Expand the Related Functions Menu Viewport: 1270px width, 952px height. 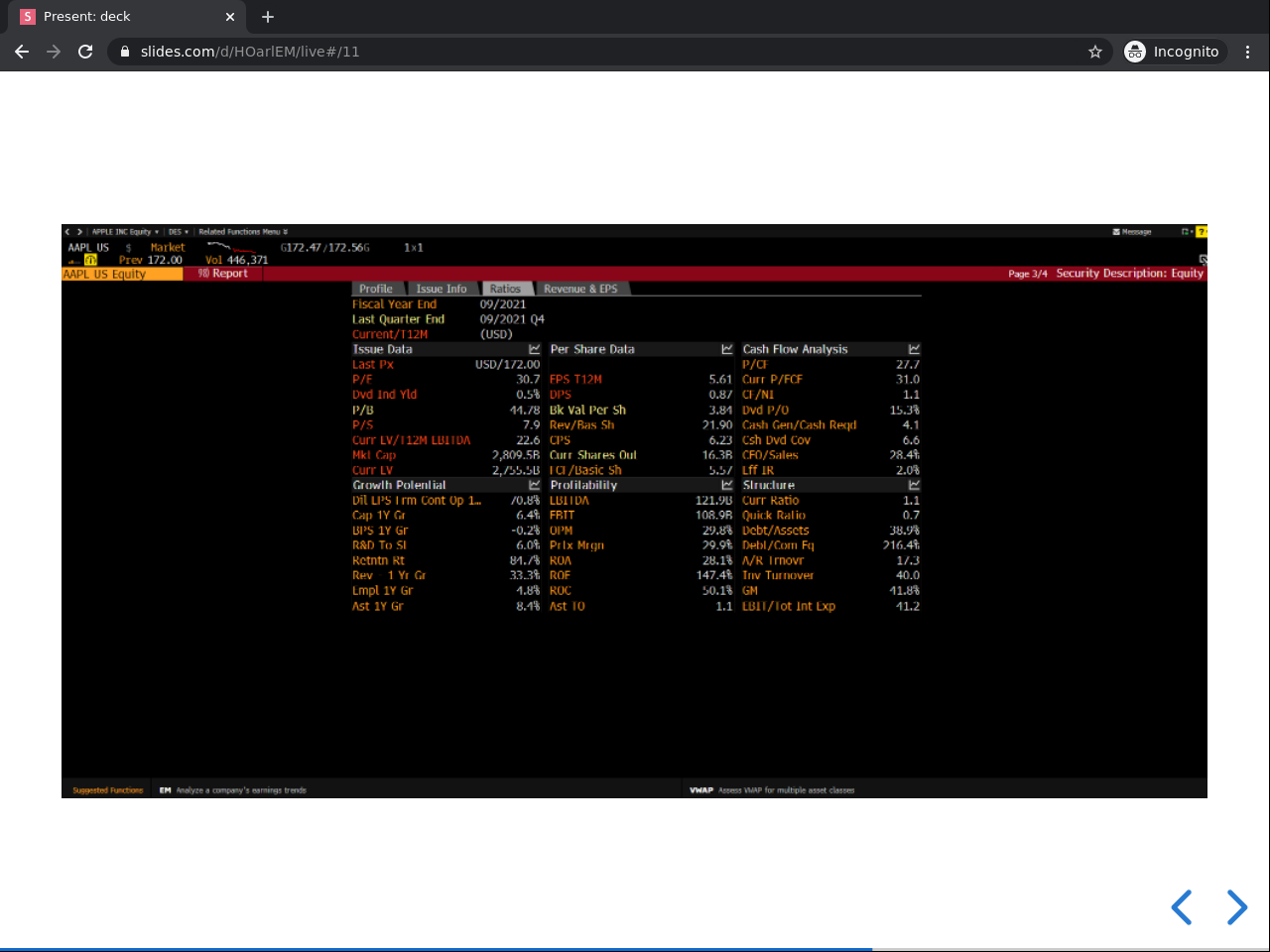pos(243,232)
